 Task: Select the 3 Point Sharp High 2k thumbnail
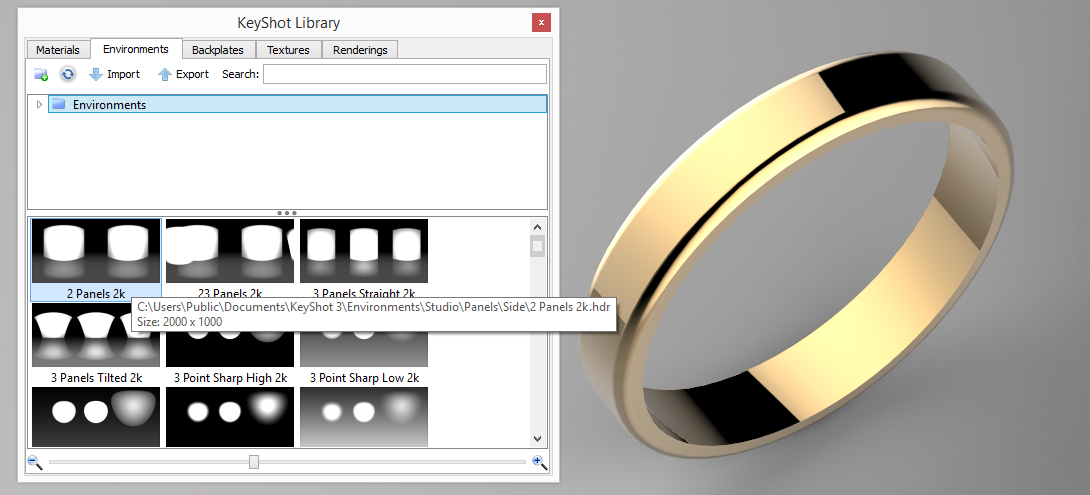[x=230, y=348]
